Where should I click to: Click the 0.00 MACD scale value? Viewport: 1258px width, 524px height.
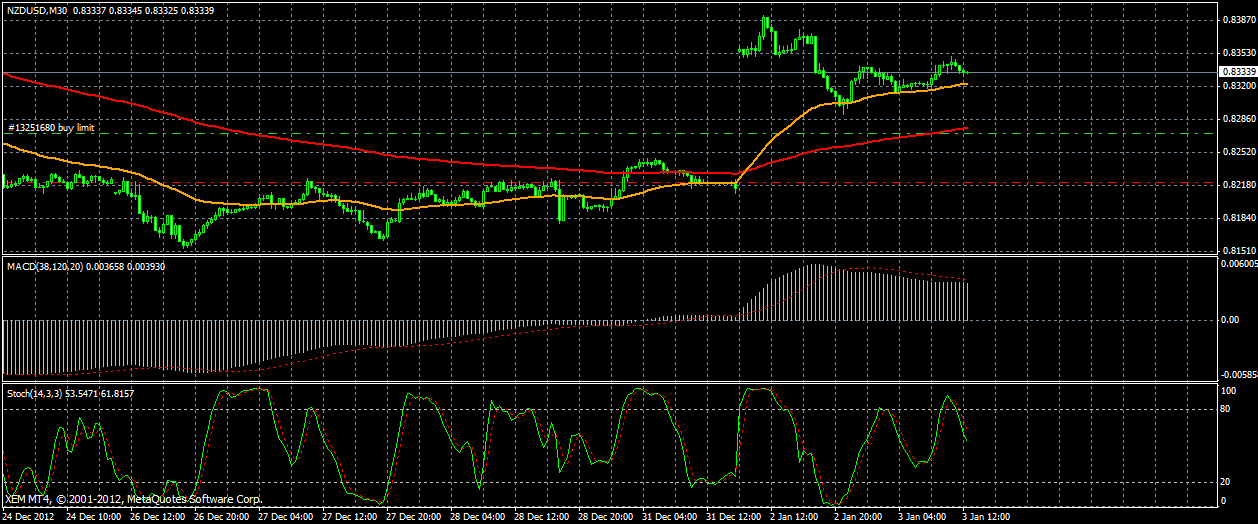pos(1231,320)
